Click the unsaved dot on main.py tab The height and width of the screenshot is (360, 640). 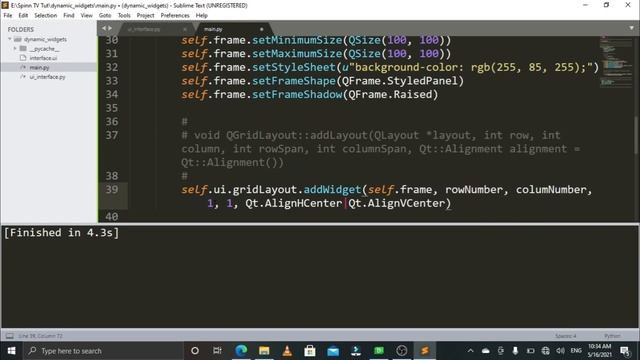pos(262,29)
